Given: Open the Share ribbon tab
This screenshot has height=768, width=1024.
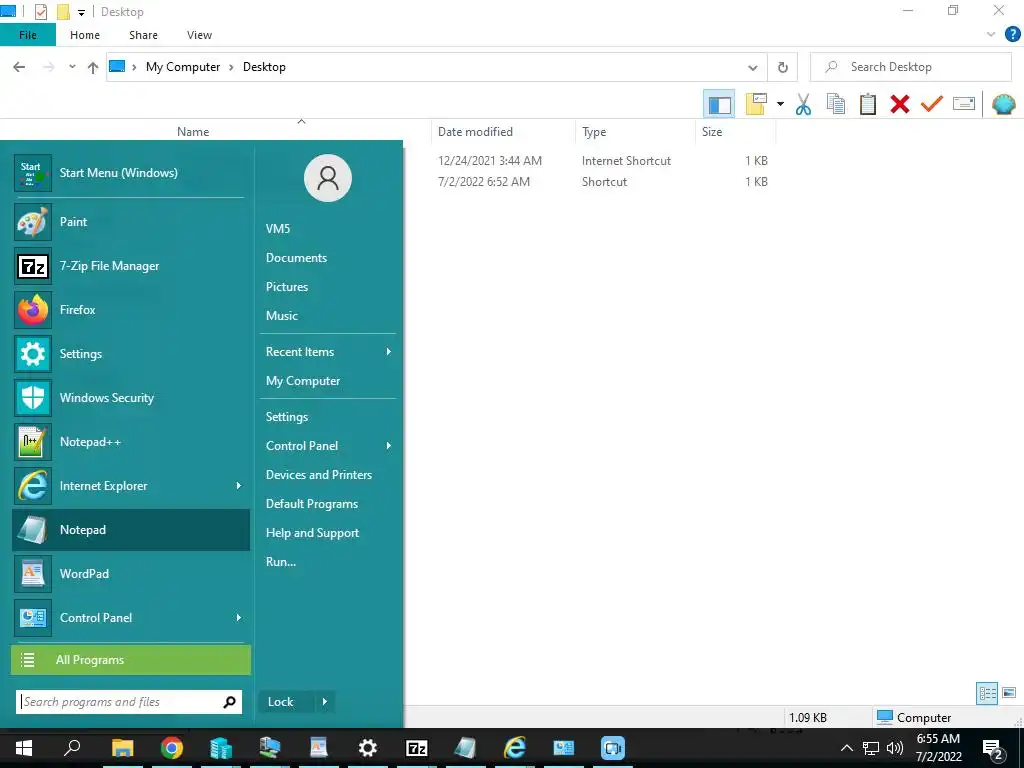Looking at the screenshot, I should 143,35.
